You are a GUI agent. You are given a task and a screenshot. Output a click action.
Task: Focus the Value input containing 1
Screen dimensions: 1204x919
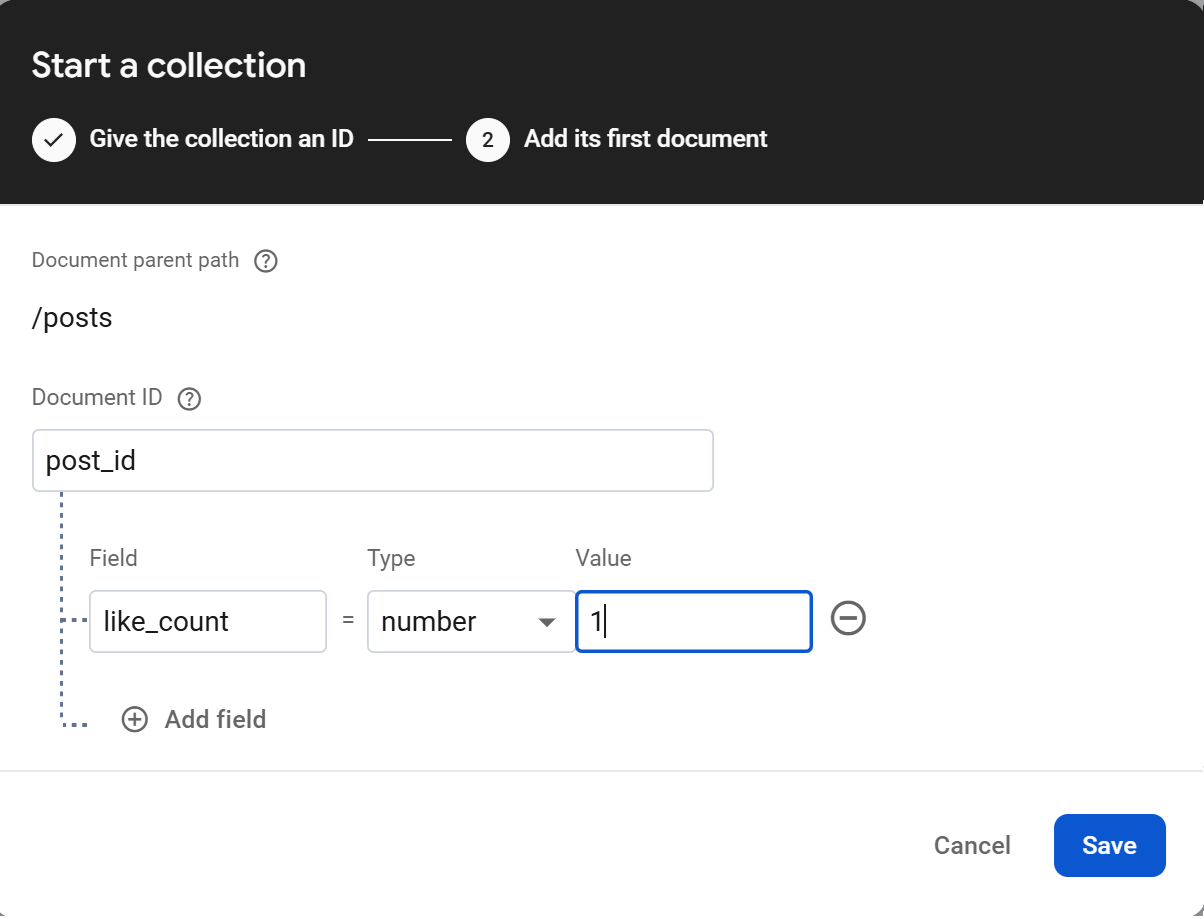coord(694,622)
